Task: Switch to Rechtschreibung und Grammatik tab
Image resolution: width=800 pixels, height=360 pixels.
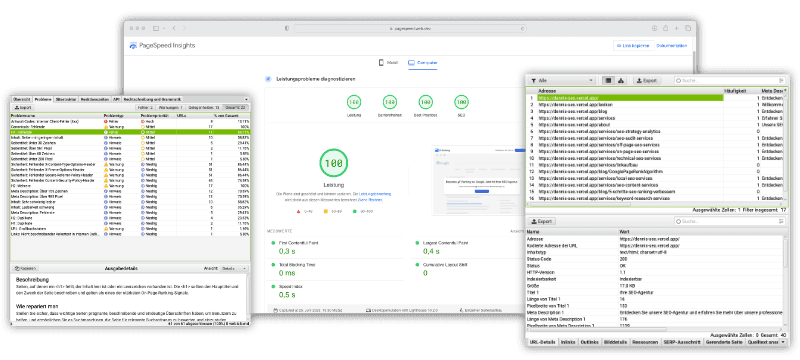Action: pyautogui.click(x=153, y=99)
